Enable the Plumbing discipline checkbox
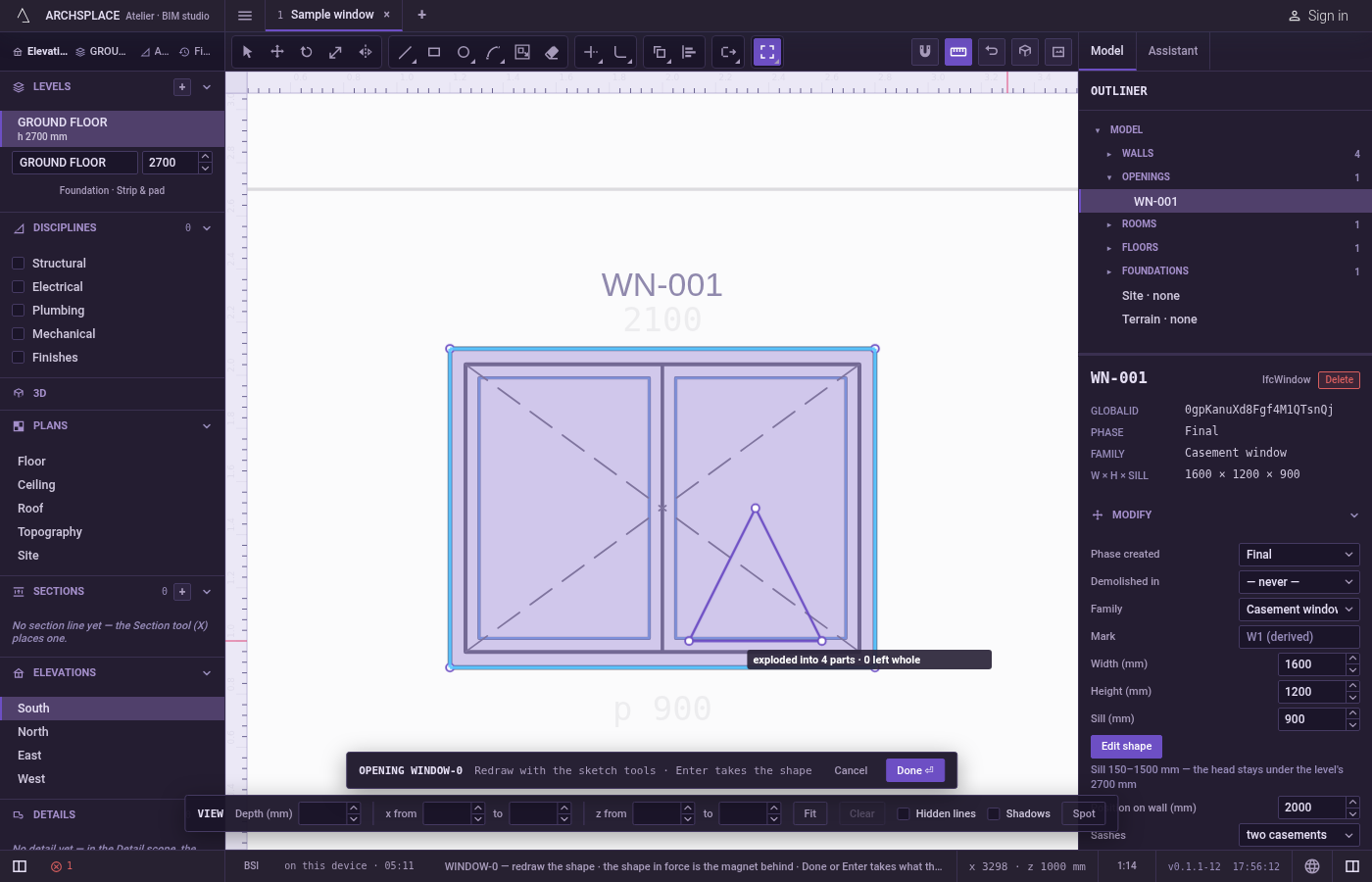 [18, 311]
